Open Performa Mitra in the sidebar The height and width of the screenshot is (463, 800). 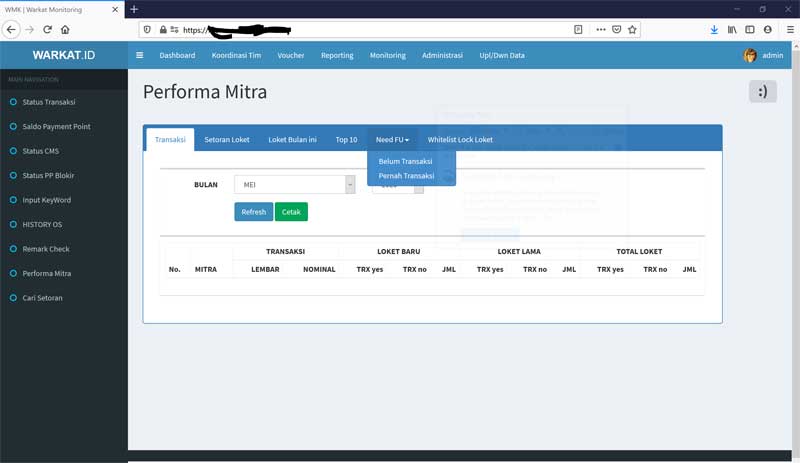click(x=46, y=274)
